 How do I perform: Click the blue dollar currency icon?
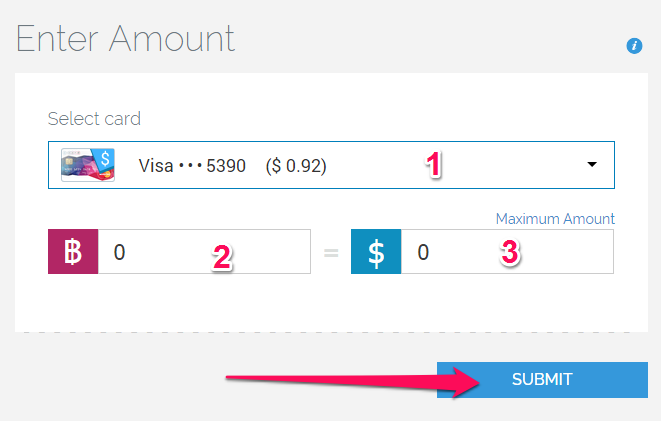pos(376,252)
